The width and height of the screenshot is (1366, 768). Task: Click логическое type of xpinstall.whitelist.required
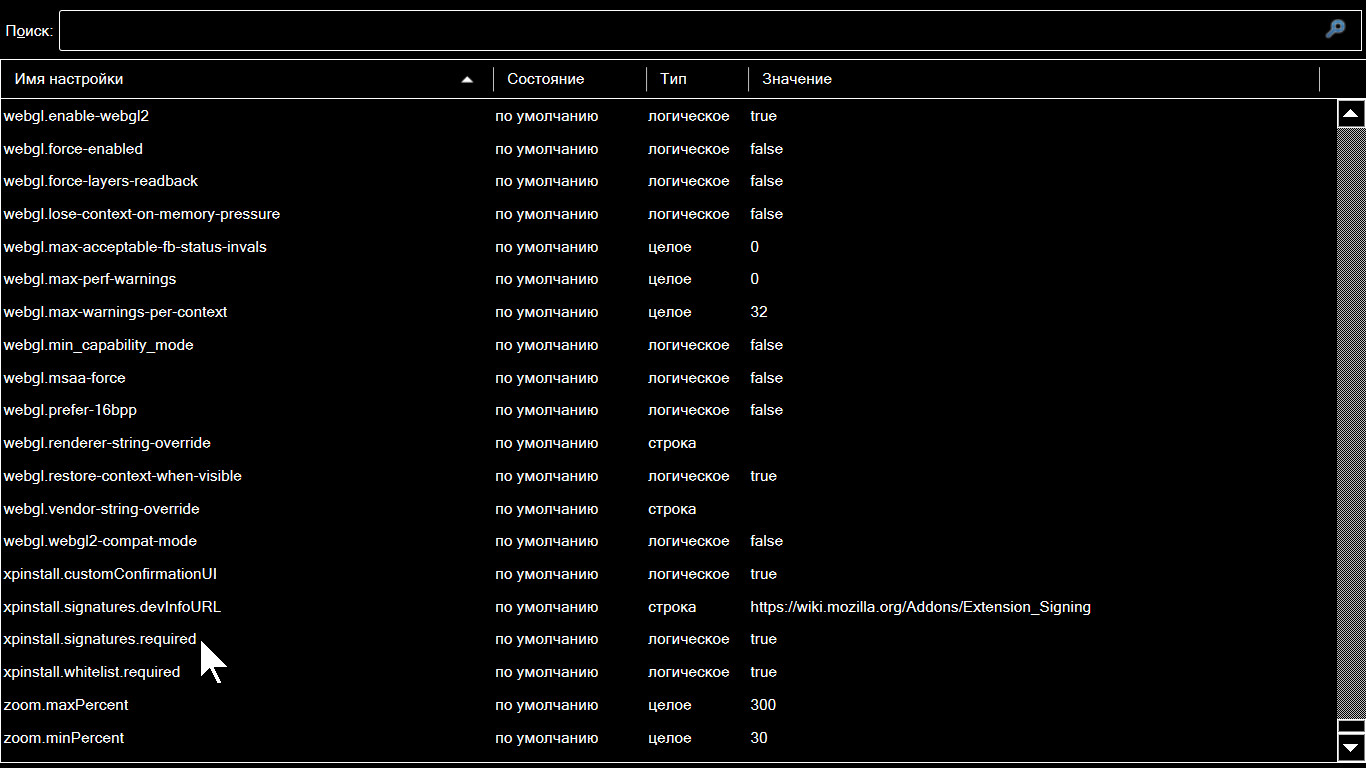[689, 672]
